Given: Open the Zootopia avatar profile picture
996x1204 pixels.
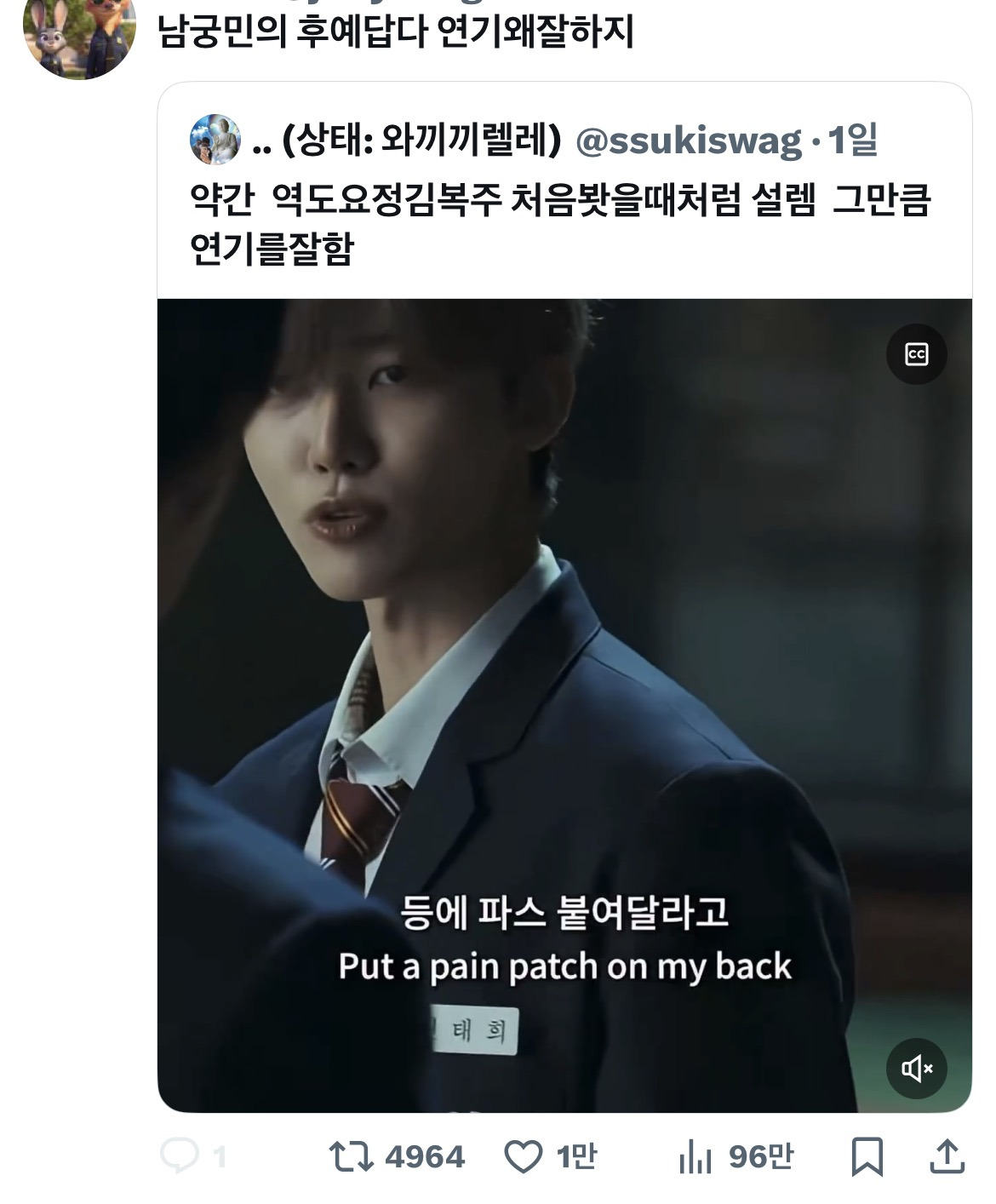Looking at the screenshot, I should 79,34.
